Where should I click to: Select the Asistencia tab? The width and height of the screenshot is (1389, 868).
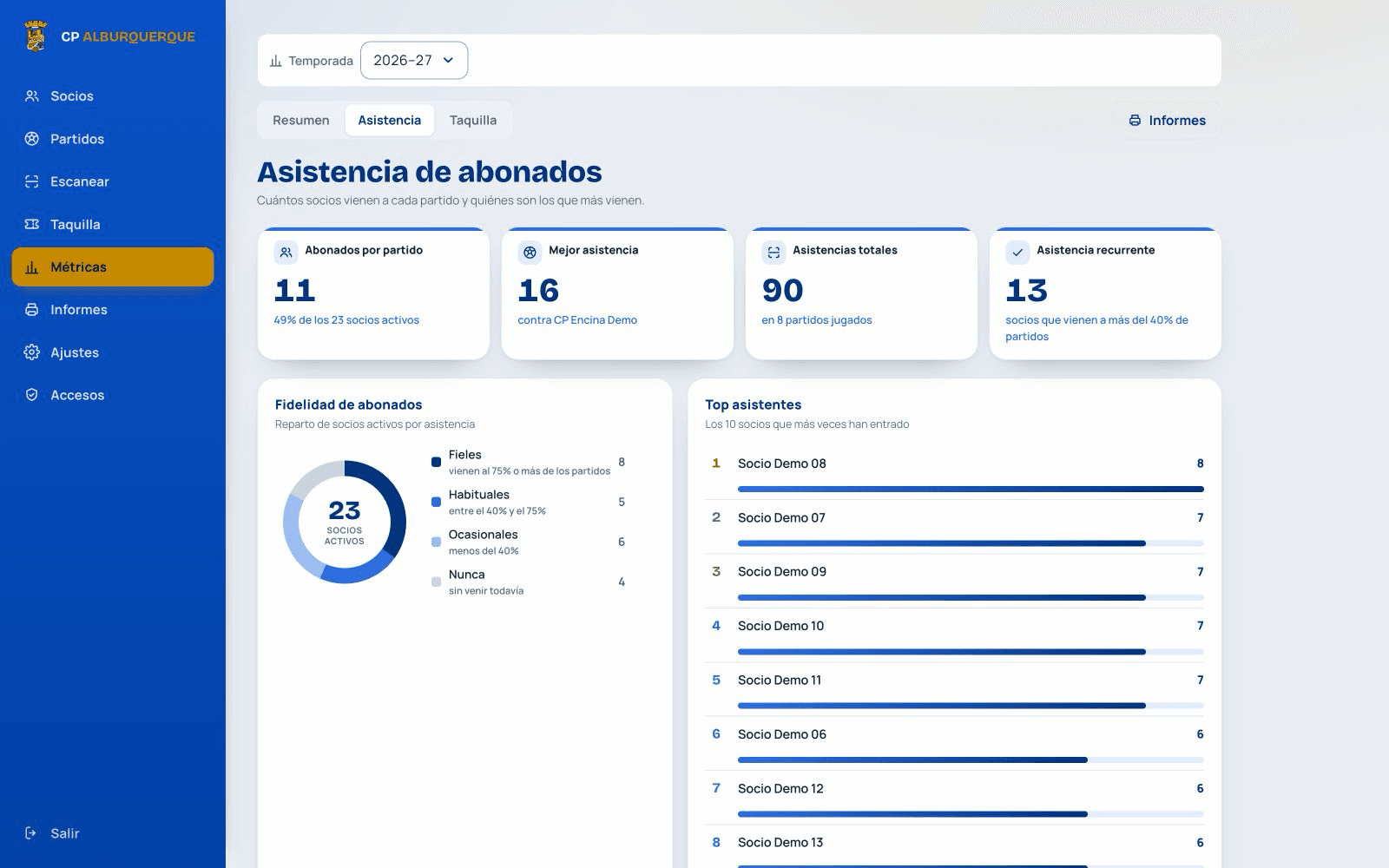click(x=390, y=121)
